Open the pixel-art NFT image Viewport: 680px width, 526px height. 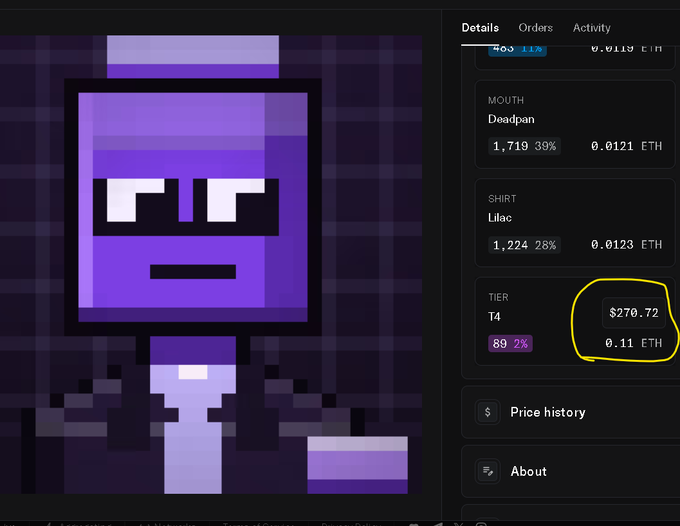[x=211, y=265]
